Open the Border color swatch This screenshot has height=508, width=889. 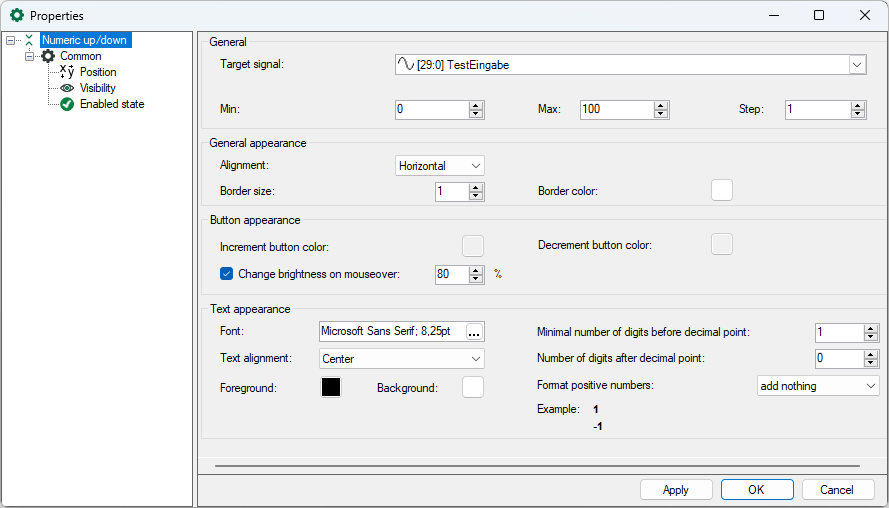[x=721, y=190]
